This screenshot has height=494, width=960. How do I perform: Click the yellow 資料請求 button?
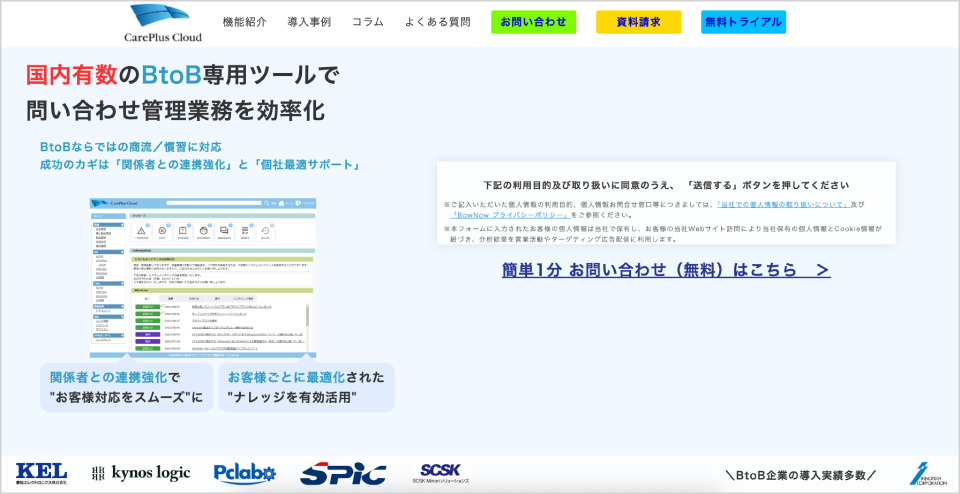(639, 22)
